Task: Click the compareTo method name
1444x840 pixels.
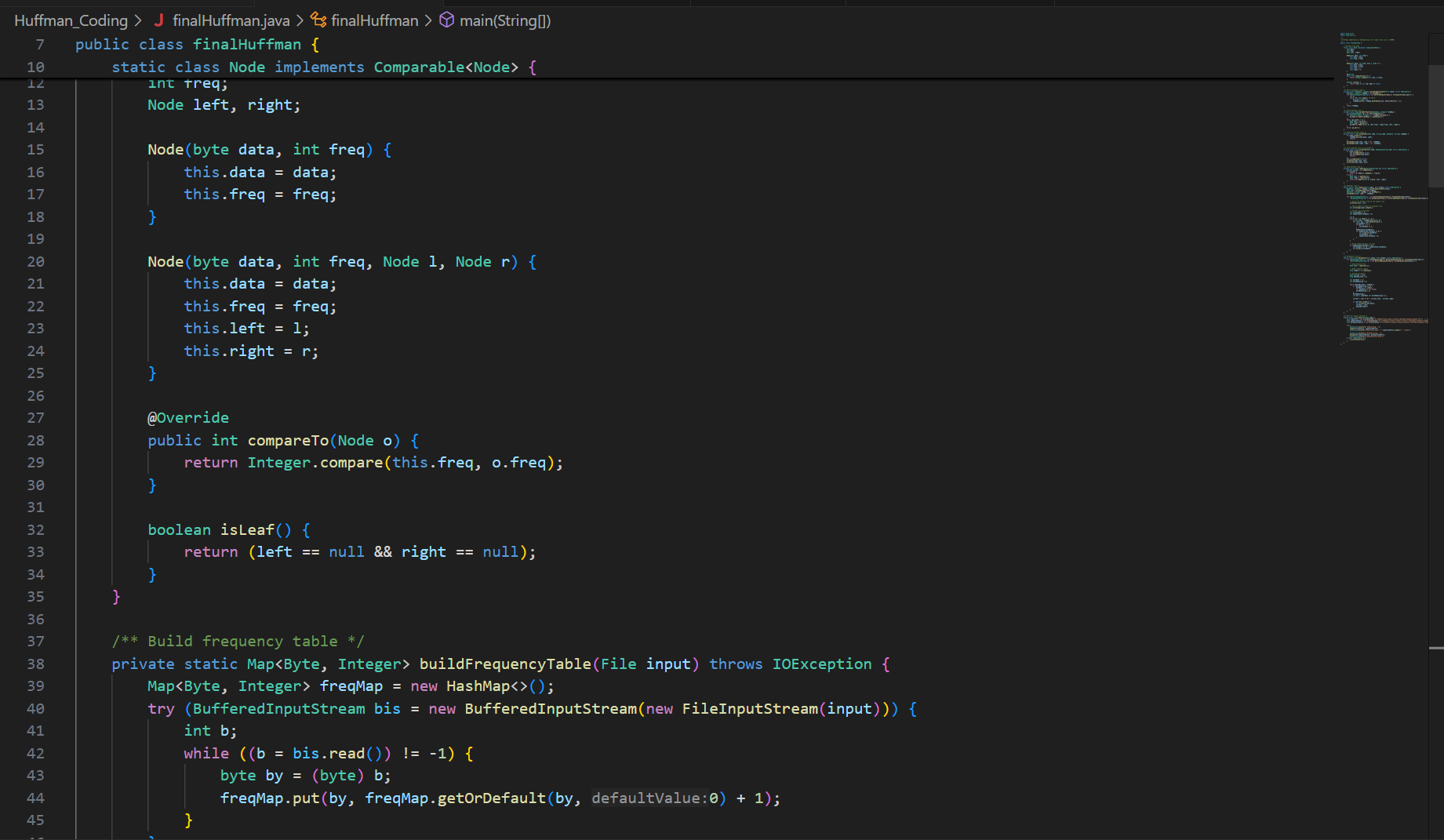Action: point(288,441)
